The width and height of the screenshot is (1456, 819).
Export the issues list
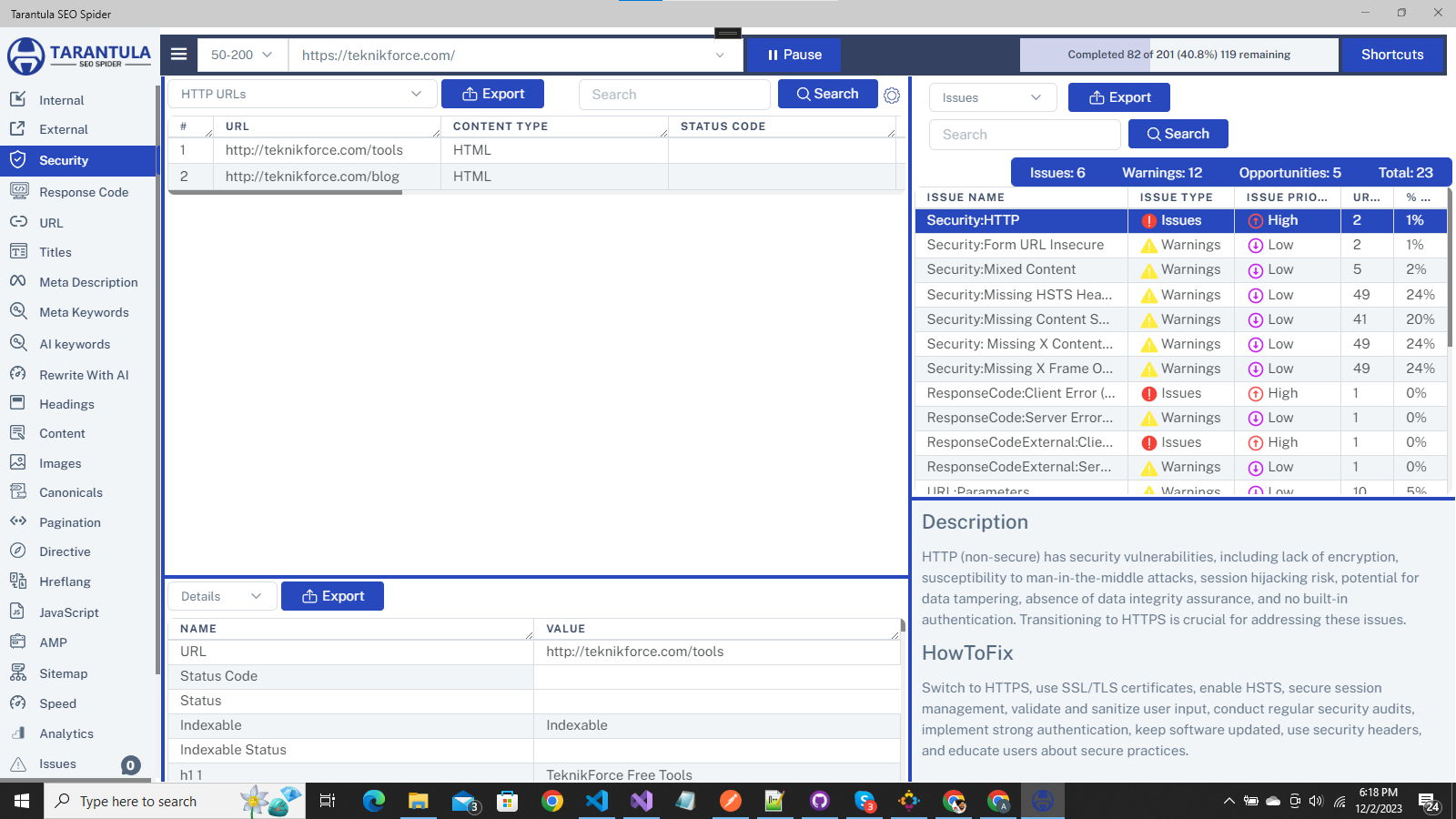pyautogui.click(x=1119, y=97)
